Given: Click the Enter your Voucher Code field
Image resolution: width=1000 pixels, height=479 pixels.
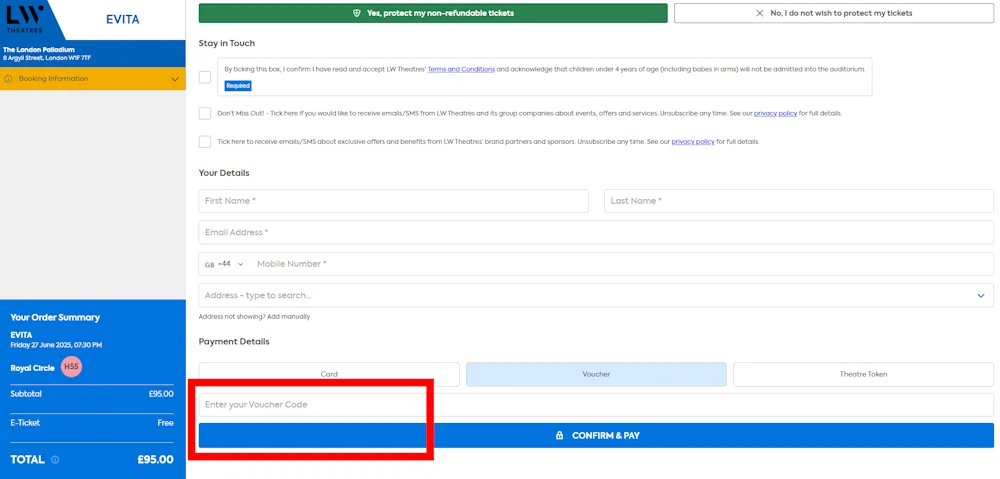Looking at the screenshot, I should click(596, 405).
